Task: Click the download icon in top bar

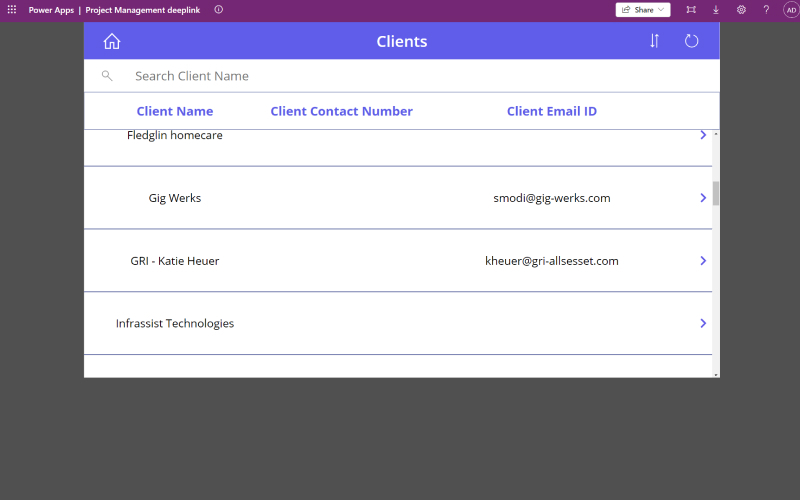Action: (716, 10)
